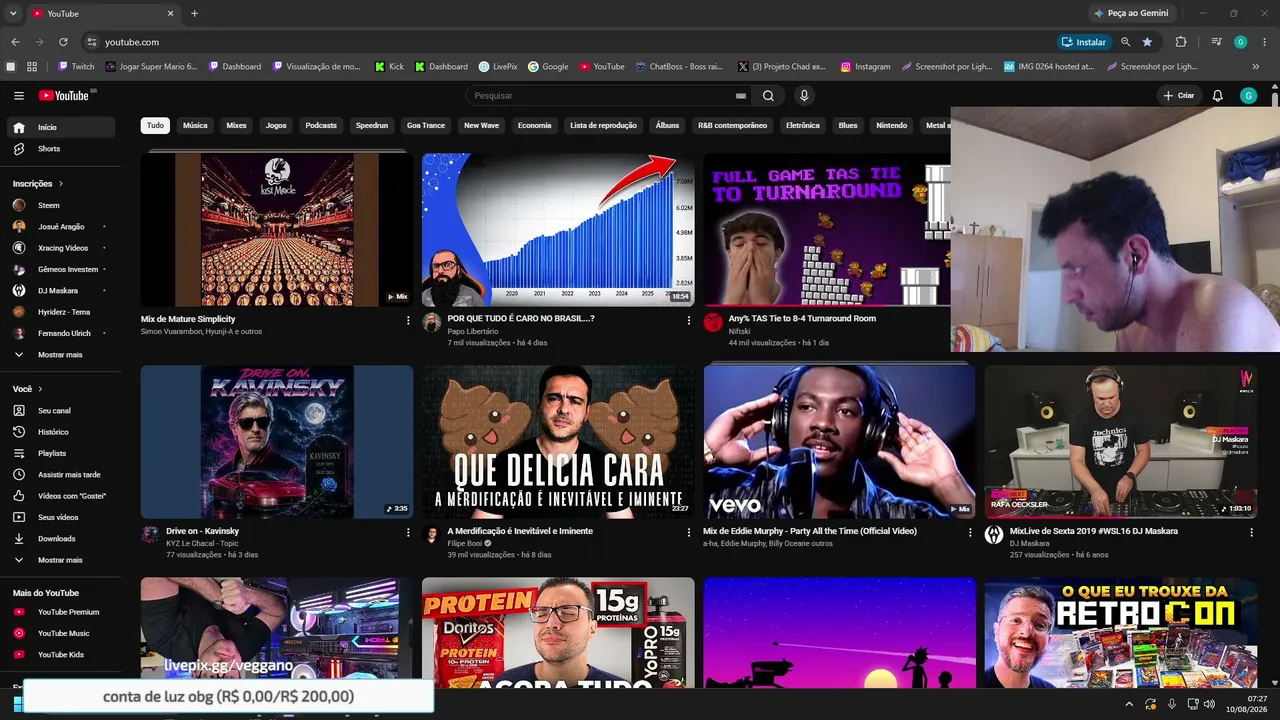Open Seus vídeos in the sidebar
1280x720 pixels.
pos(62,517)
